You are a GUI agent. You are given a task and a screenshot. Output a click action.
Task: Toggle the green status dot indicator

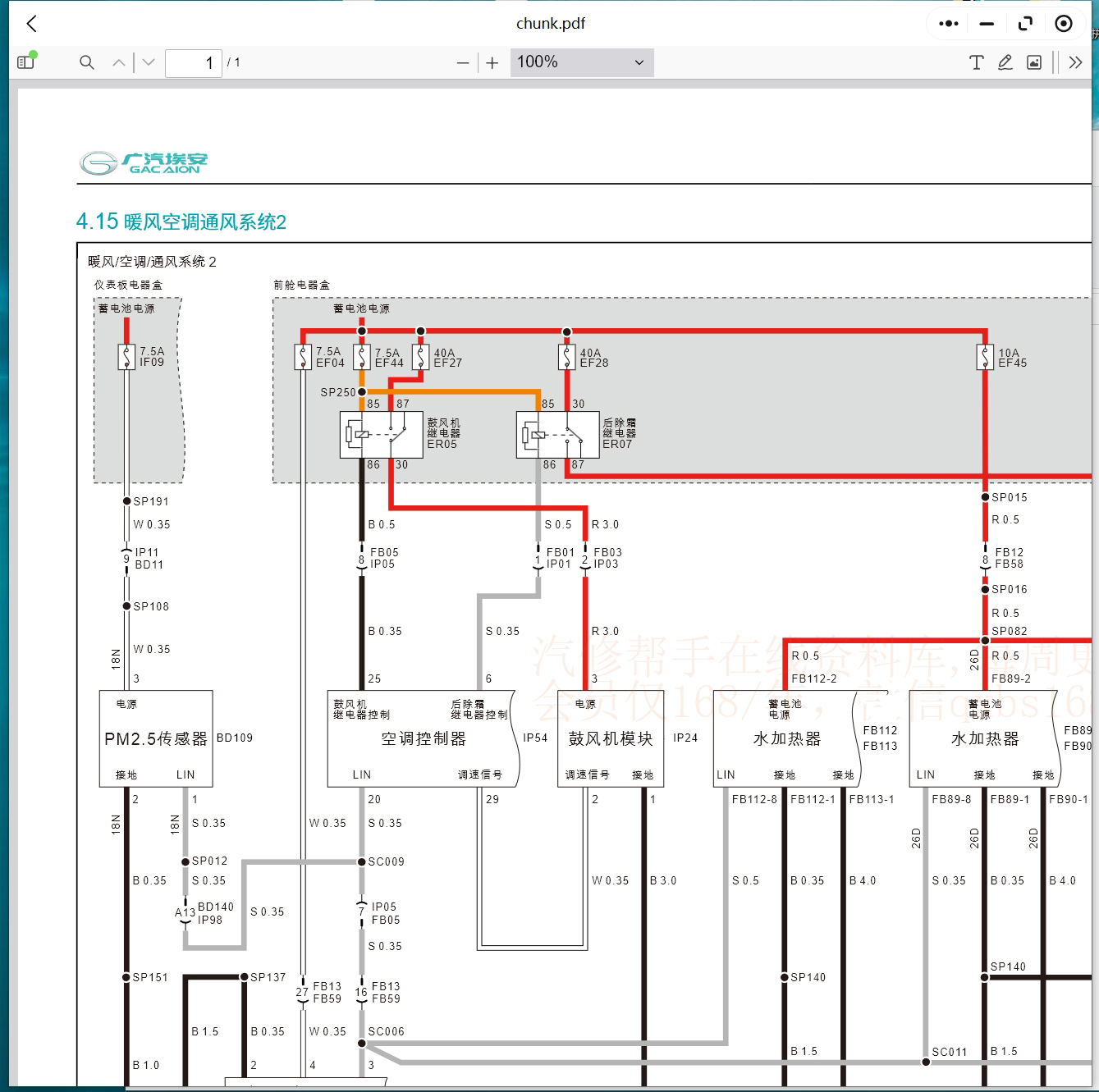click(x=33, y=54)
